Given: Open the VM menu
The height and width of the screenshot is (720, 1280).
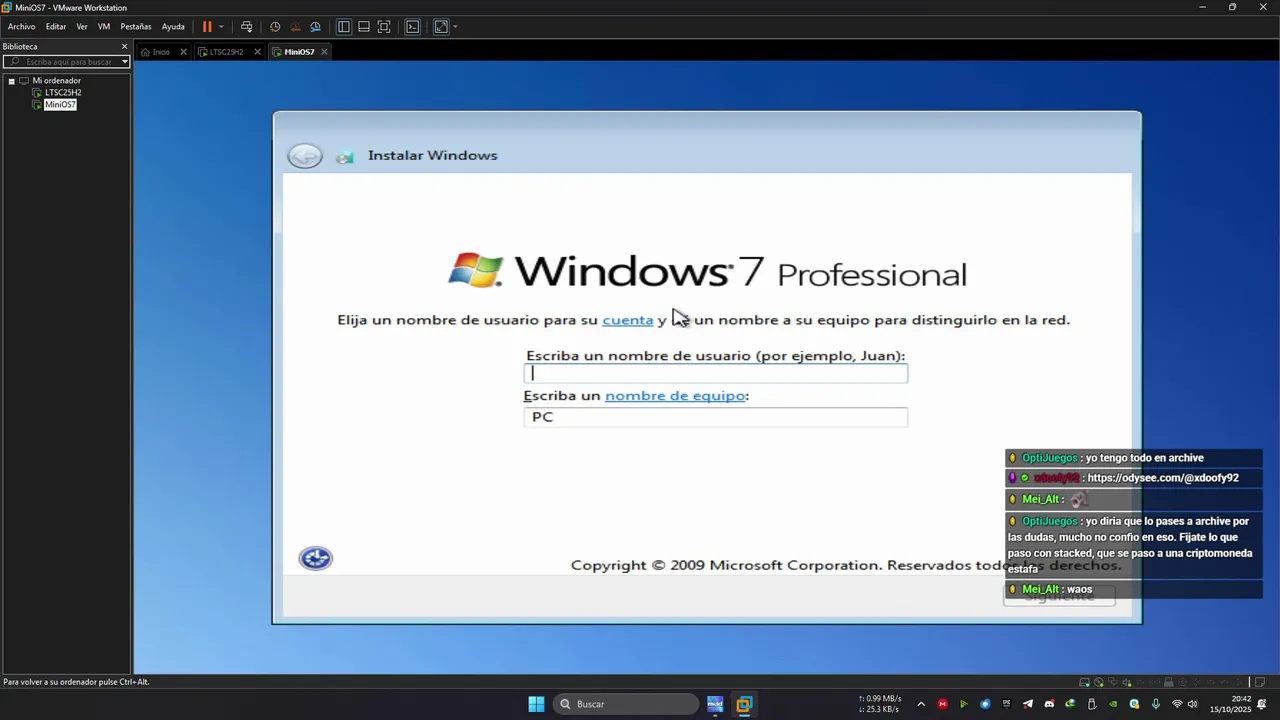Looking at the screenshot, I should (104, 27).
